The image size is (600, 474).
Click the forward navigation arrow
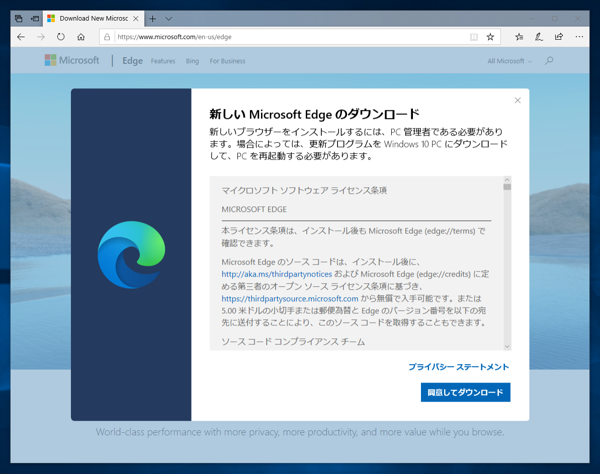(x=41, y=37)
